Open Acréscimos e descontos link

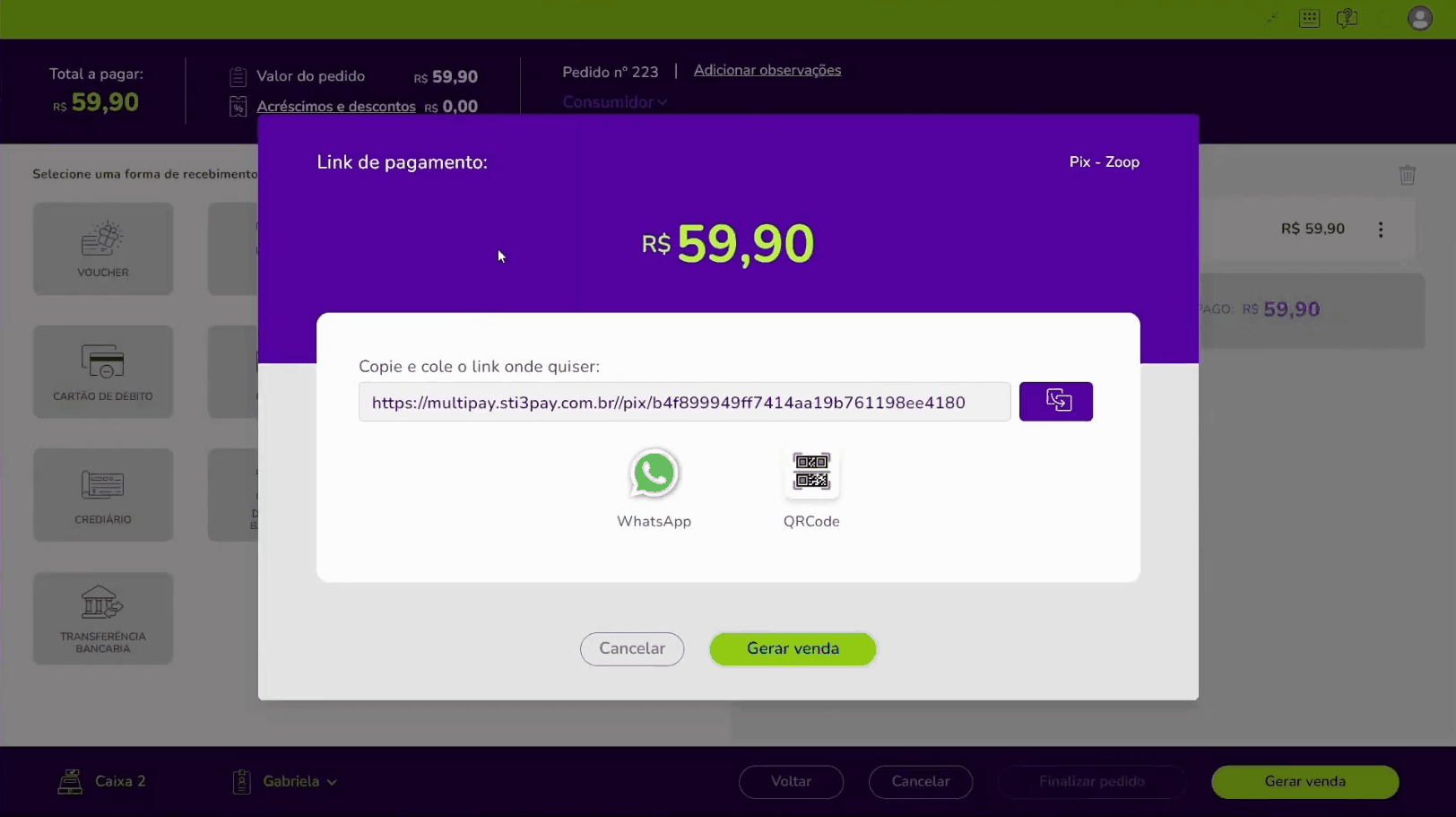[x=336, y=106]
